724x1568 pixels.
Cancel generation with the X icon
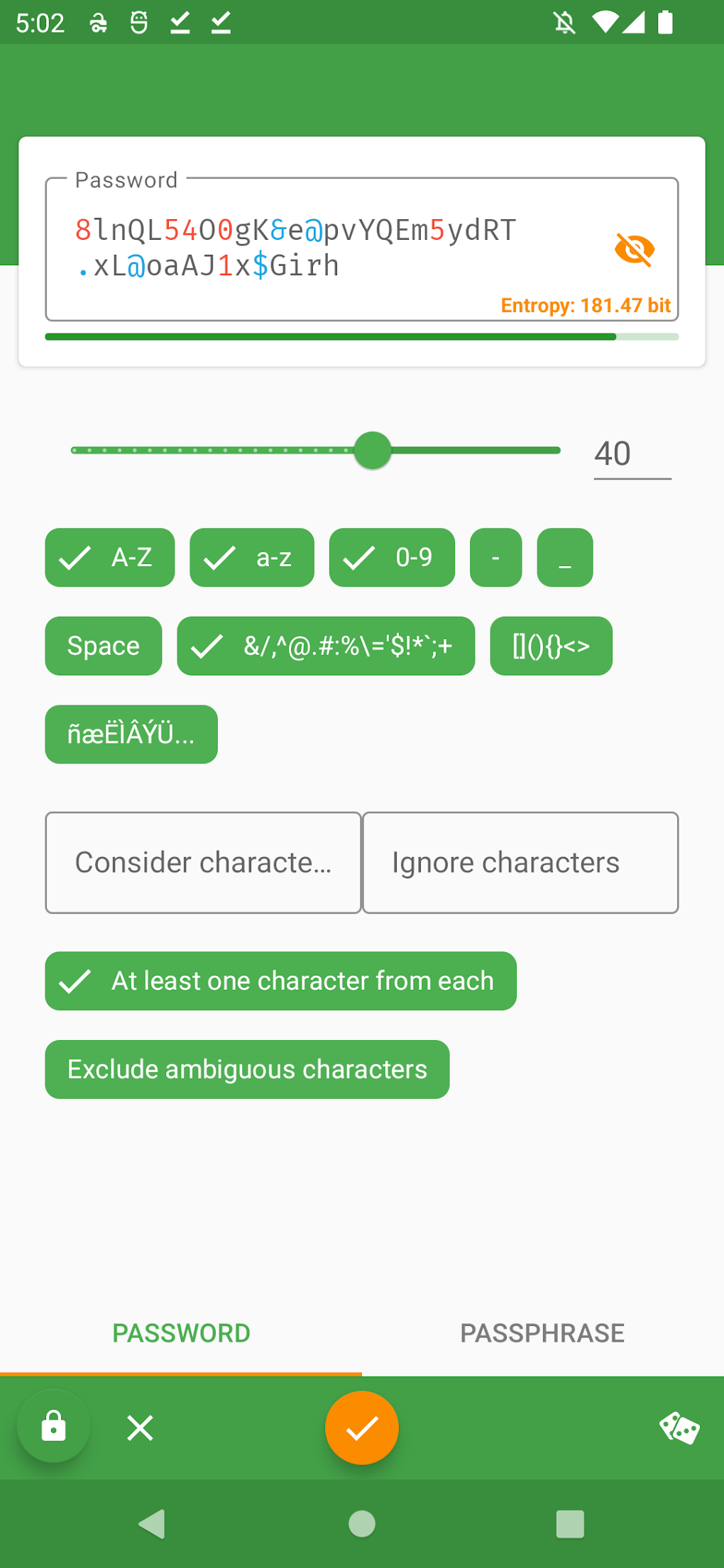pos(140,1428)
